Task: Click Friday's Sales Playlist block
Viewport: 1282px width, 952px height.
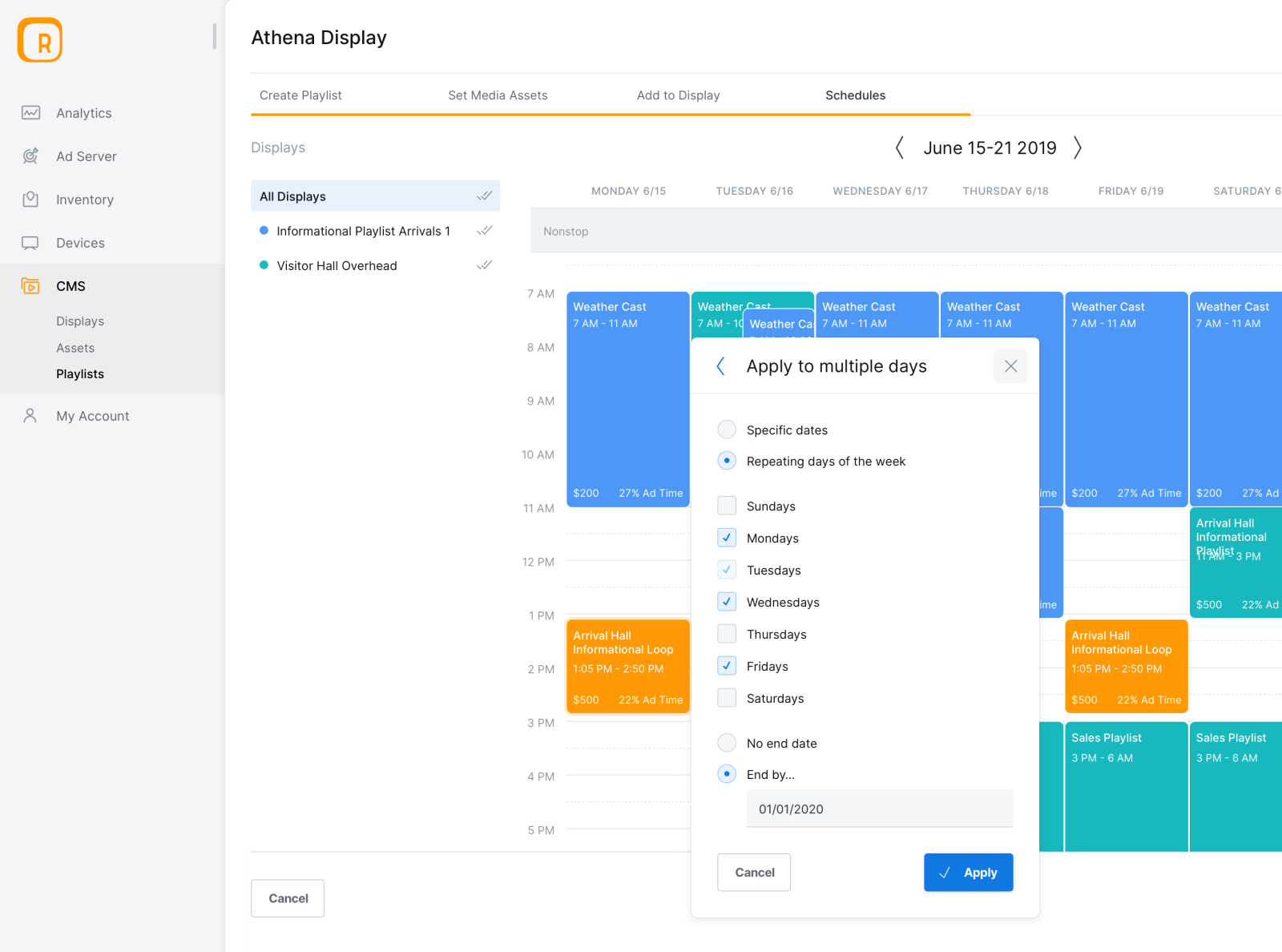Action: click(1127, 787)
